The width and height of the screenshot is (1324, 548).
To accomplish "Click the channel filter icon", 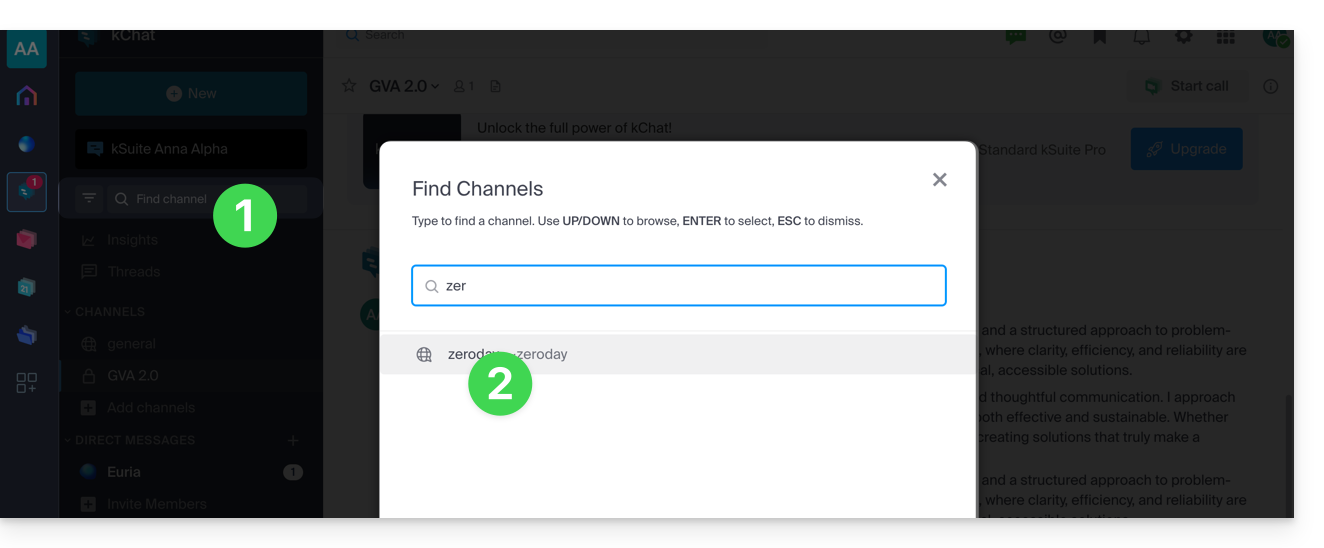I will [x=89, y=199].
